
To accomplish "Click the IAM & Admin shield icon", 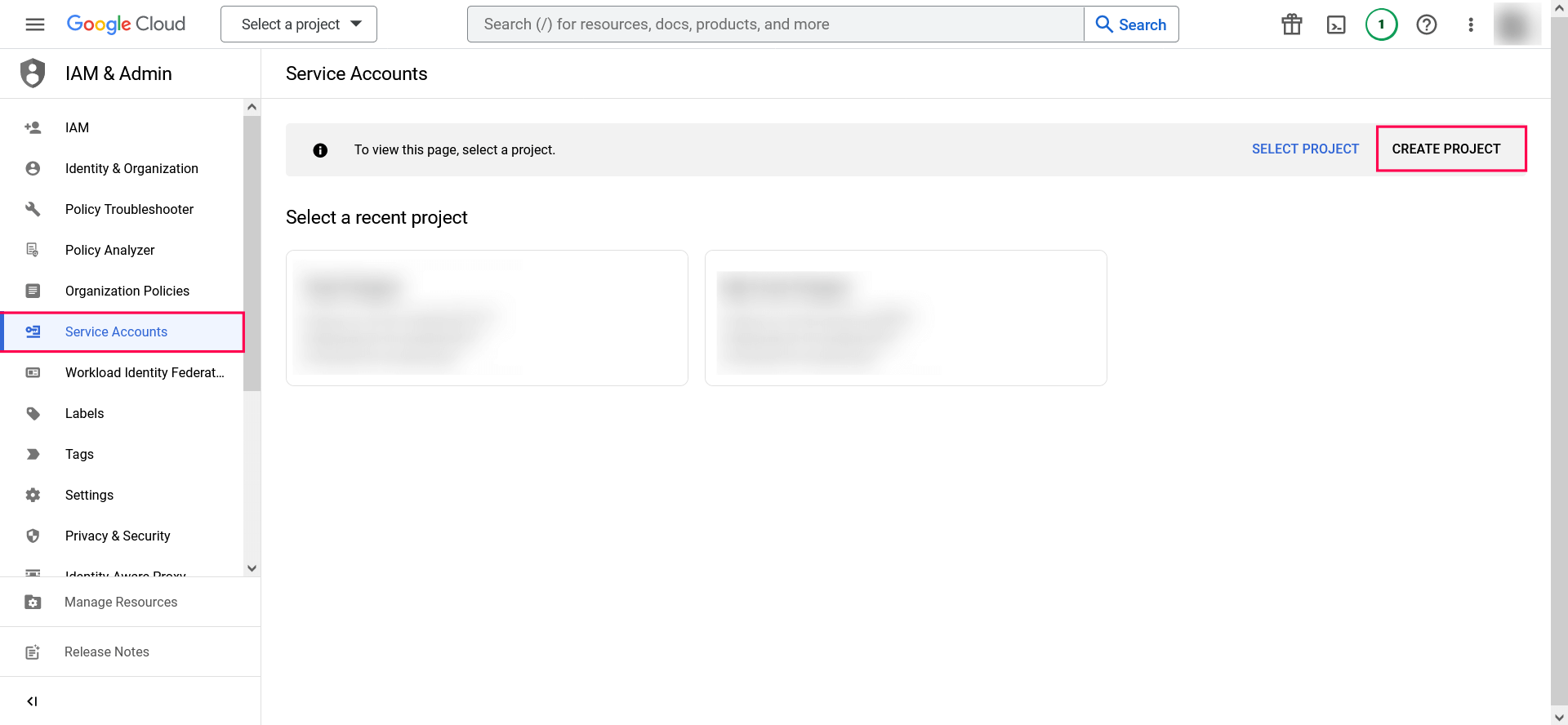I will pyautogui.click(x=33, y=73).
